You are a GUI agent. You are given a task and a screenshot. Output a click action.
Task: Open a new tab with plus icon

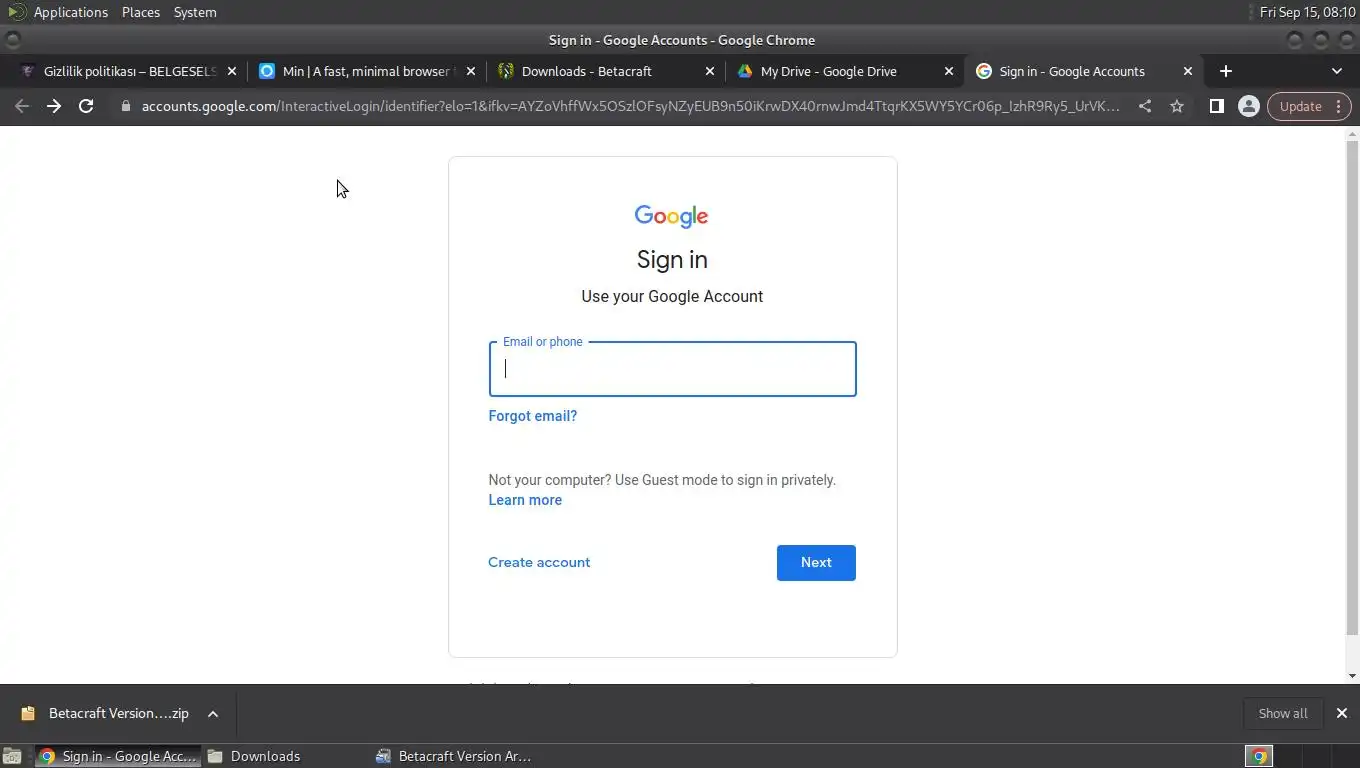click(1226, 71)
